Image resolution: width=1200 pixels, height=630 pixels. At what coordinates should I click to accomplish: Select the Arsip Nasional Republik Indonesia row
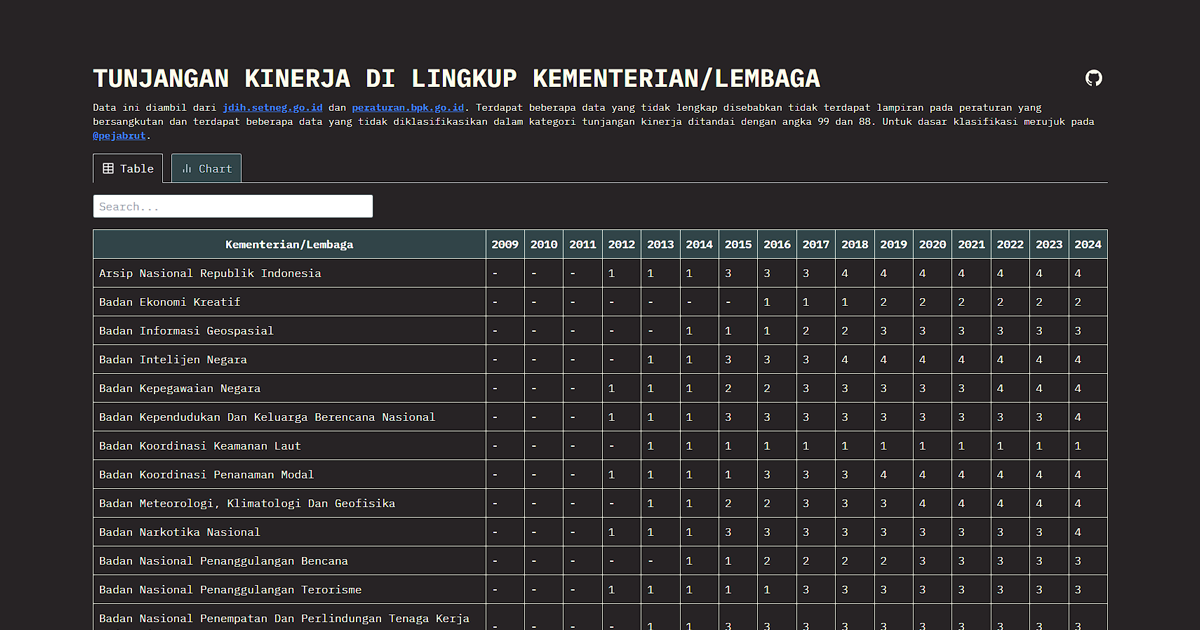tap(210, 273)
